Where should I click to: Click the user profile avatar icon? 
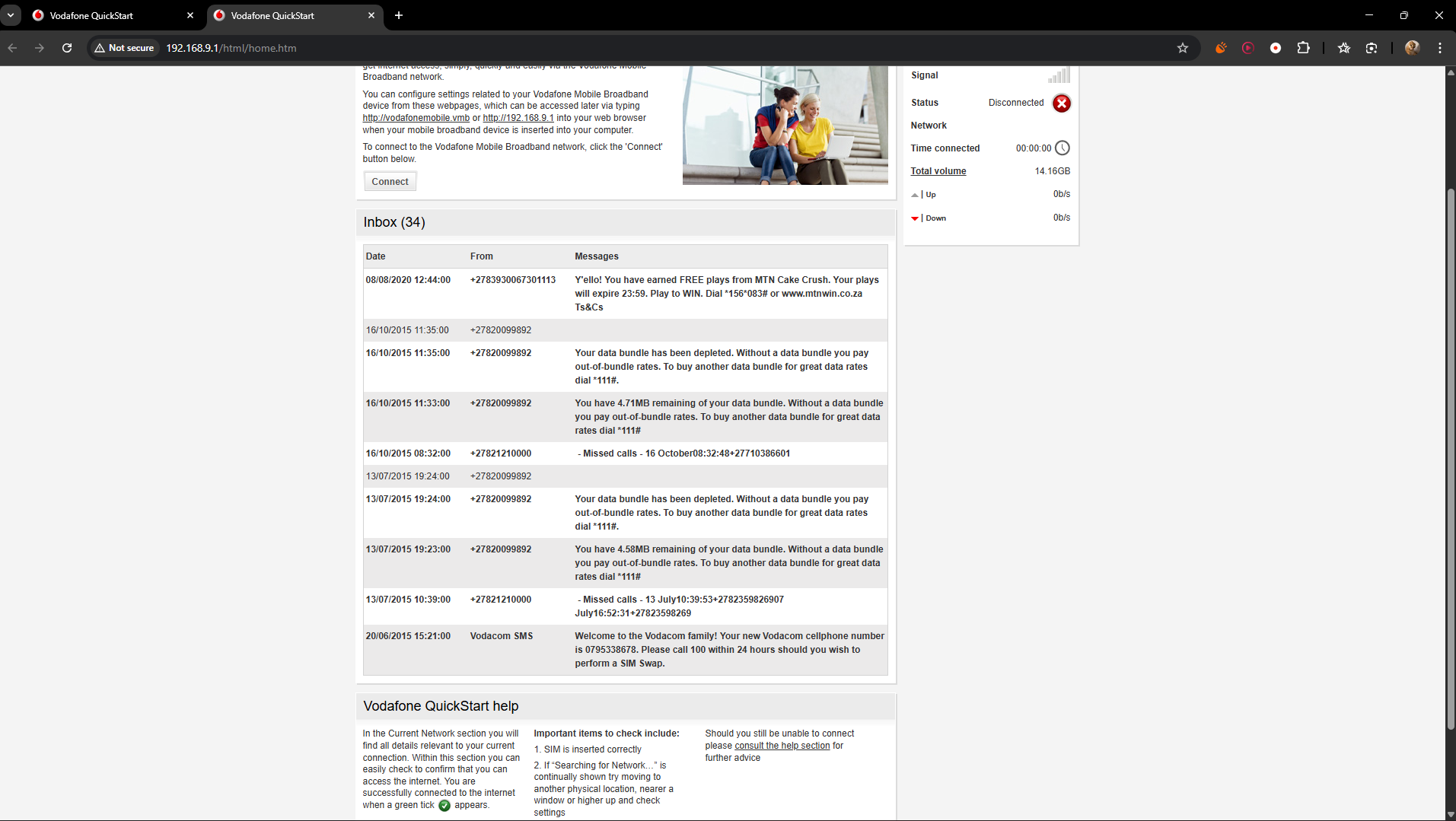pos(1412,48)
